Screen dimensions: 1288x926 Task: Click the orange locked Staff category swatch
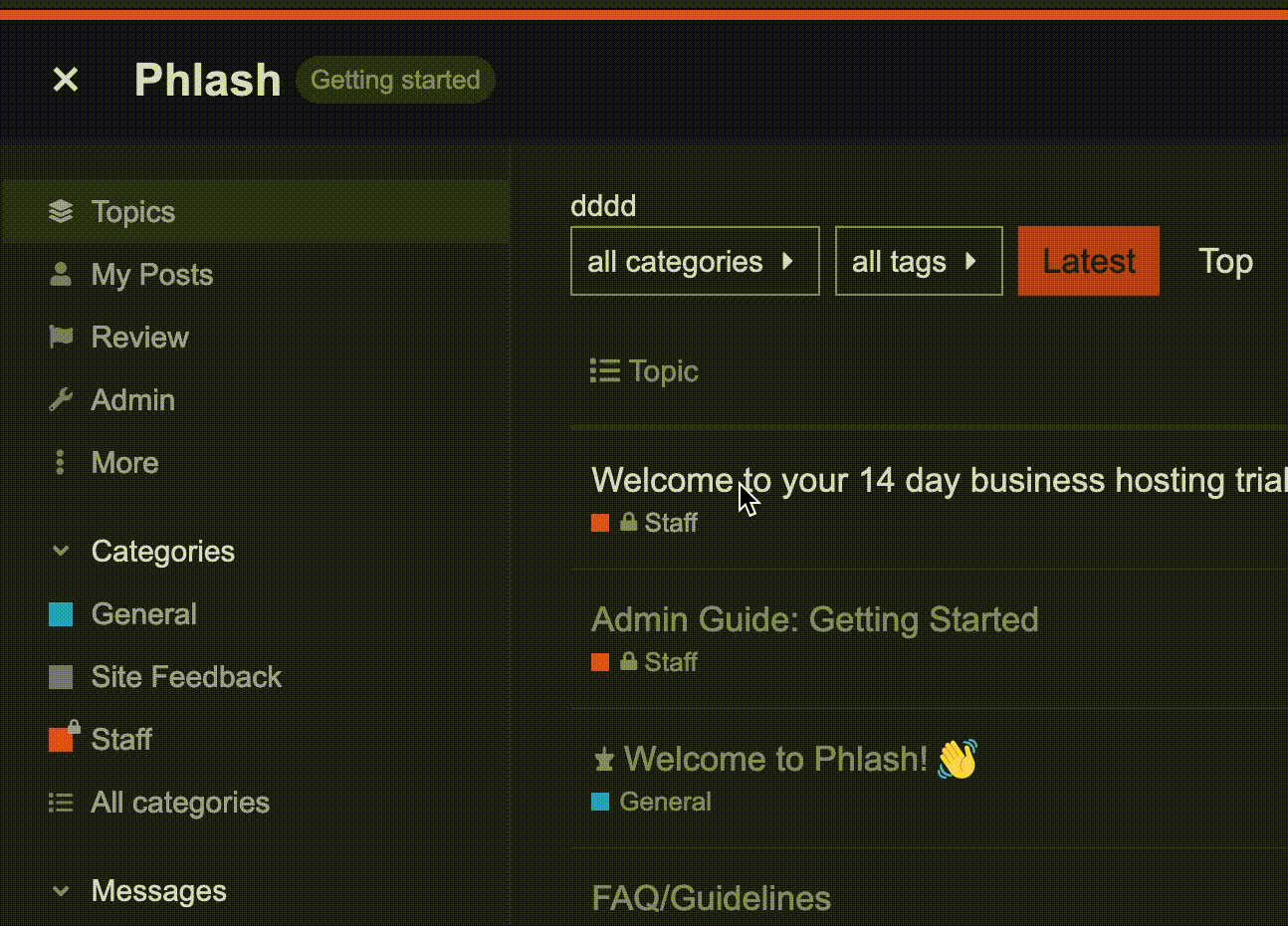click(63, 737)
